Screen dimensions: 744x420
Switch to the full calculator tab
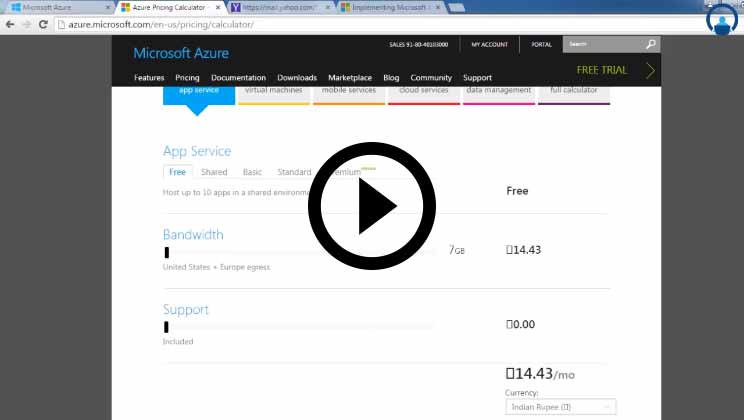point(573,91)
